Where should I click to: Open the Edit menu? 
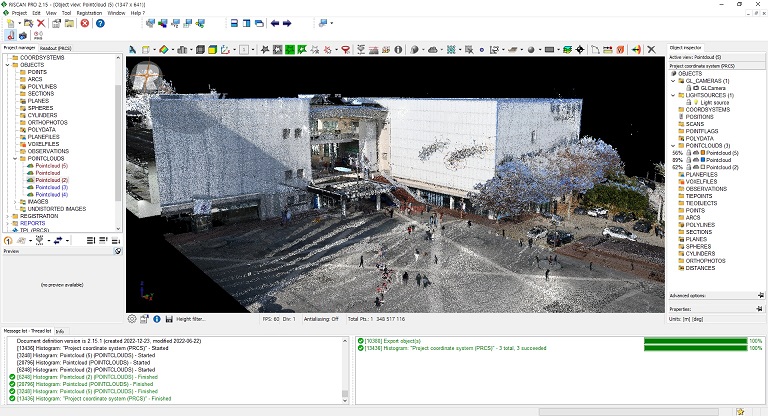[37, 13]
